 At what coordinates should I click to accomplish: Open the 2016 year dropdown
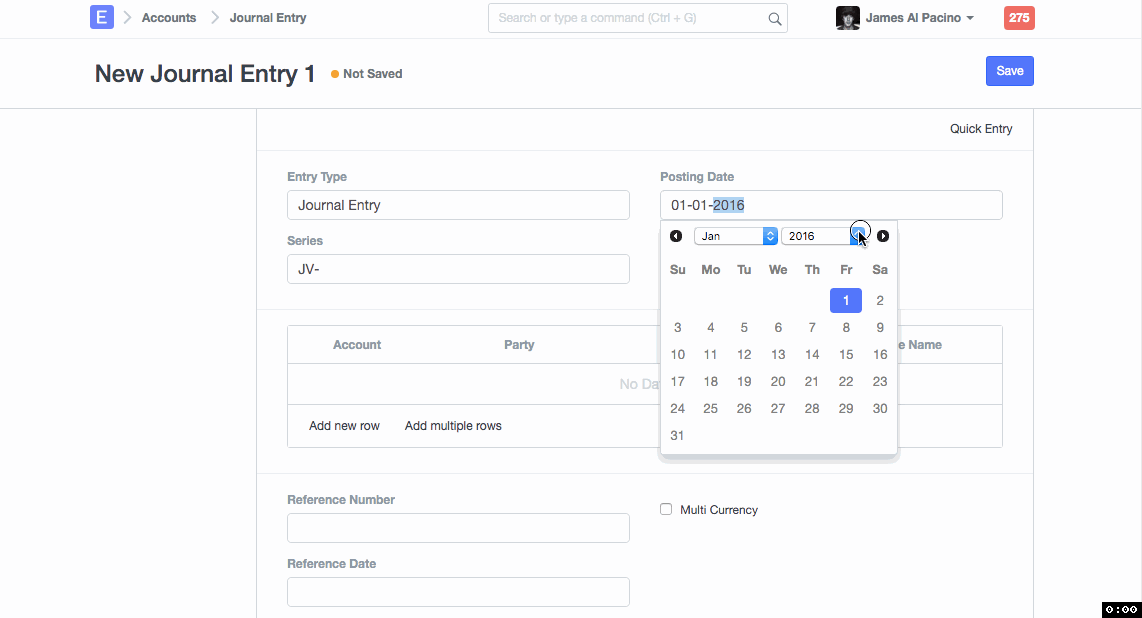click(x=822, y=236)
